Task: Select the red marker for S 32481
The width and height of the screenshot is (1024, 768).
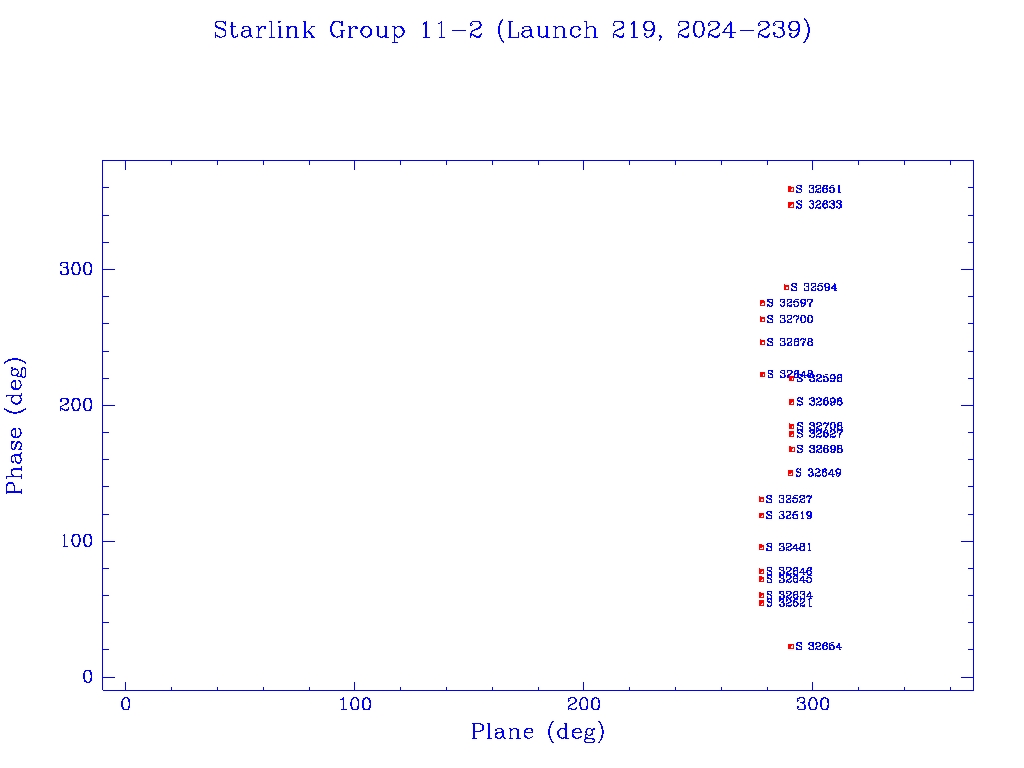Action: 761,547
